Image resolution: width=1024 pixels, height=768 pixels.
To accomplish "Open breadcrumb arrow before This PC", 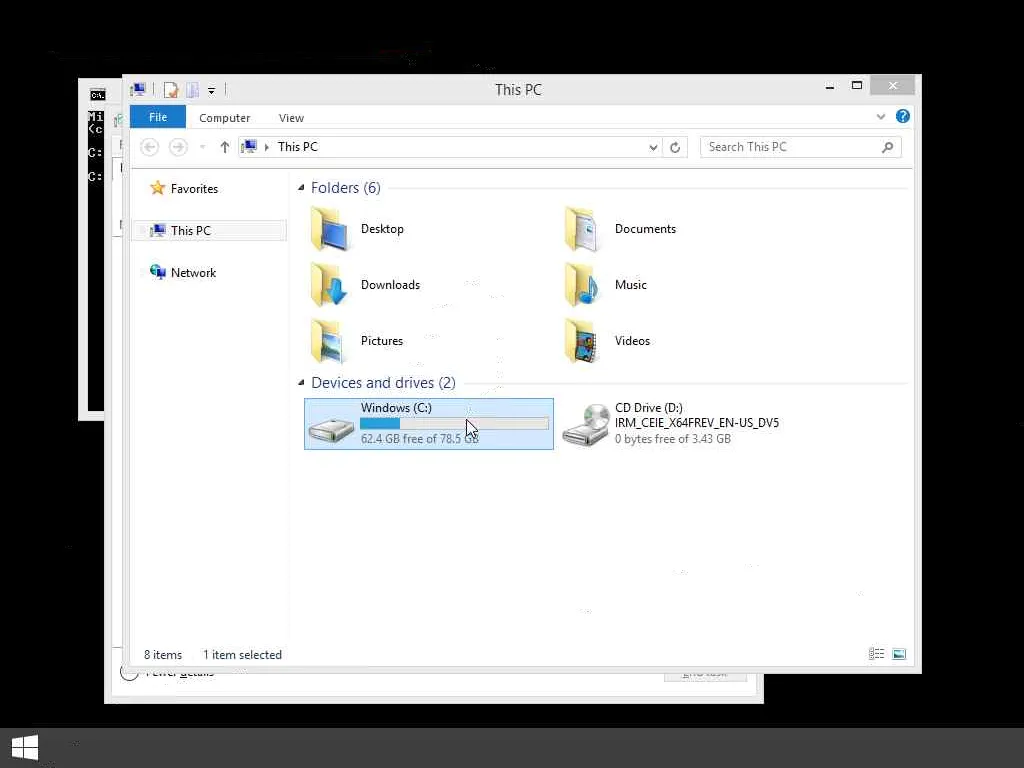I will [x=266, y=148].
